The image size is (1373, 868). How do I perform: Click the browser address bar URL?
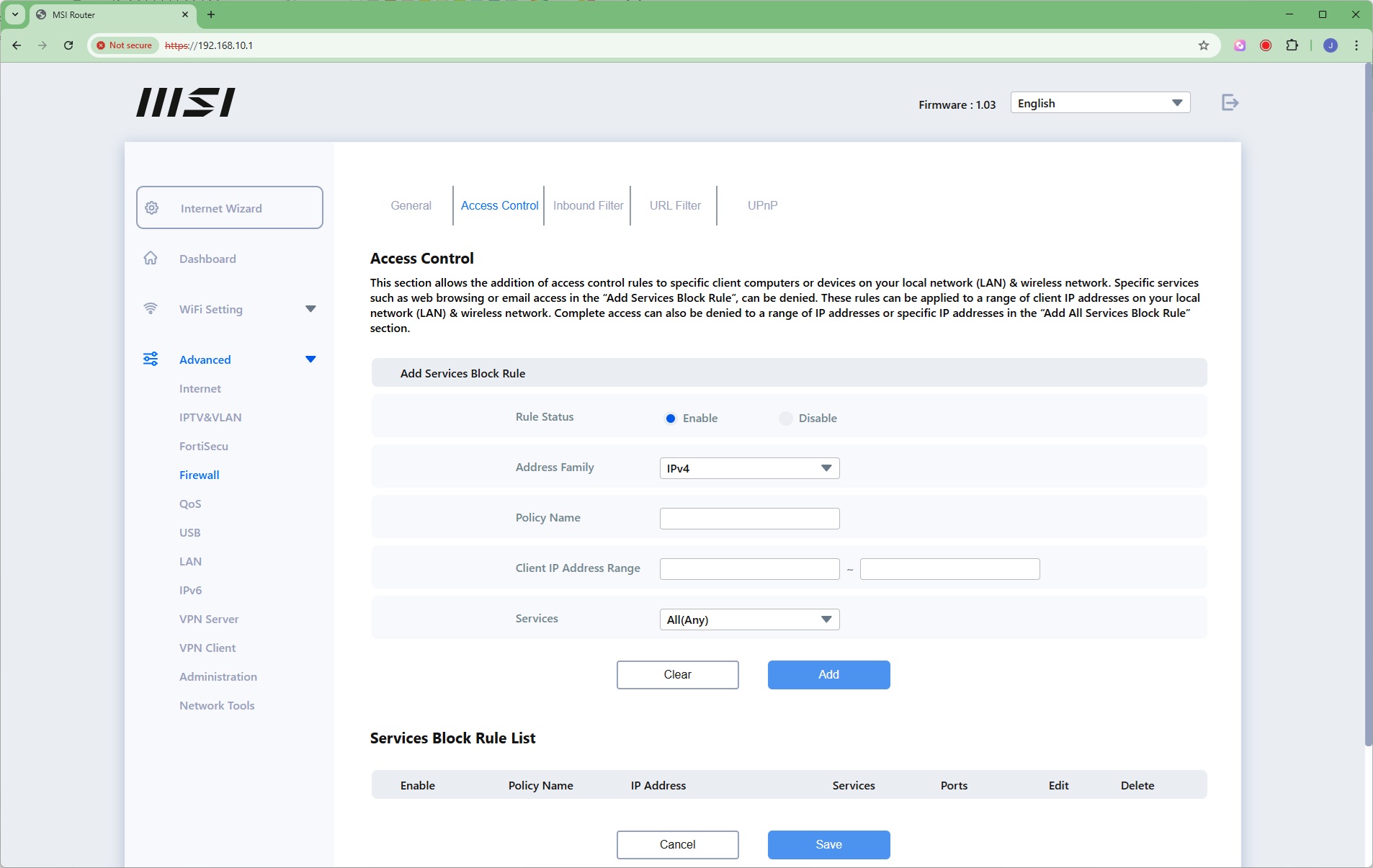pyautogui.click(x=209, y=45)
